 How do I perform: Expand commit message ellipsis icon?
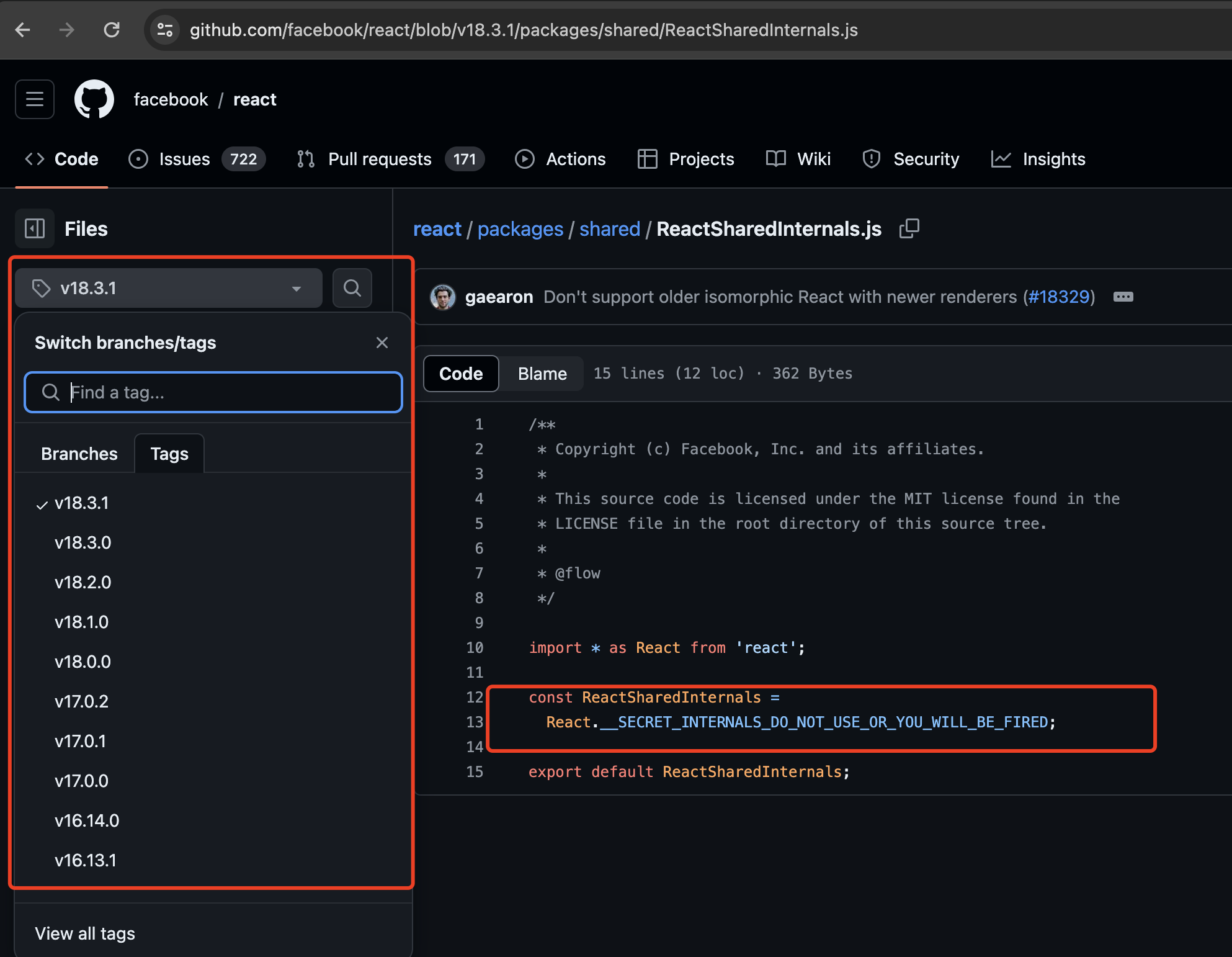point(1123,297)
